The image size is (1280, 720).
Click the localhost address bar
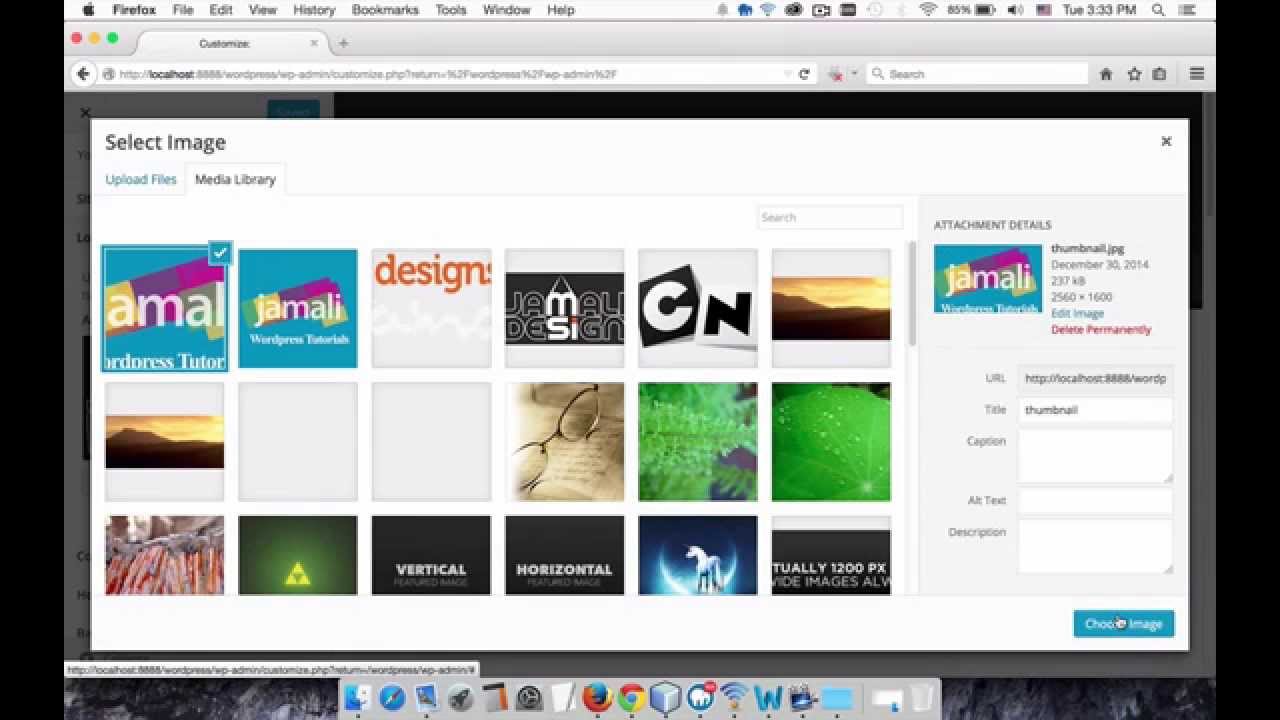tap(450, 74)
